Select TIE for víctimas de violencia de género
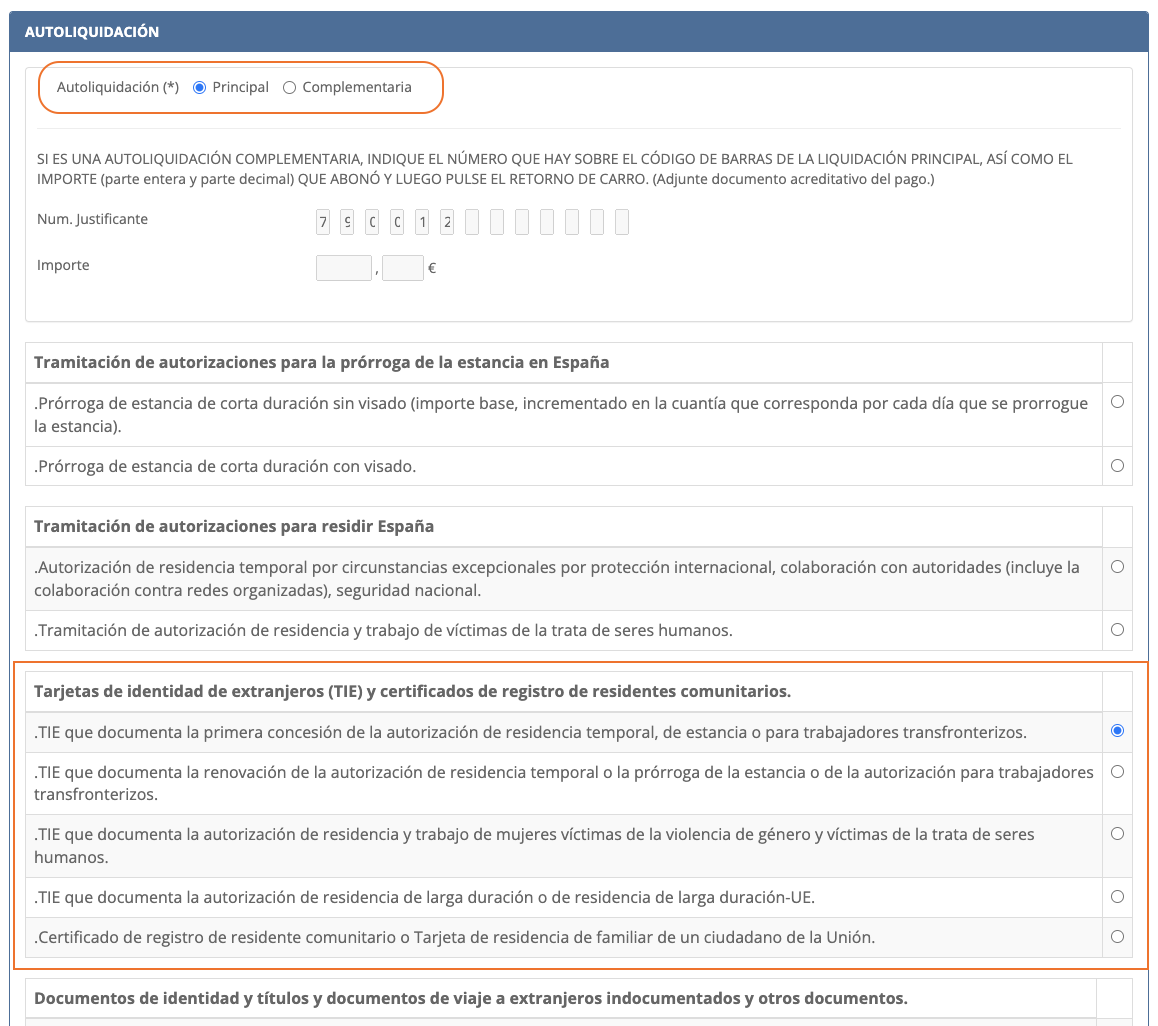1158x1026 pixels. [x=1117, y=834]
